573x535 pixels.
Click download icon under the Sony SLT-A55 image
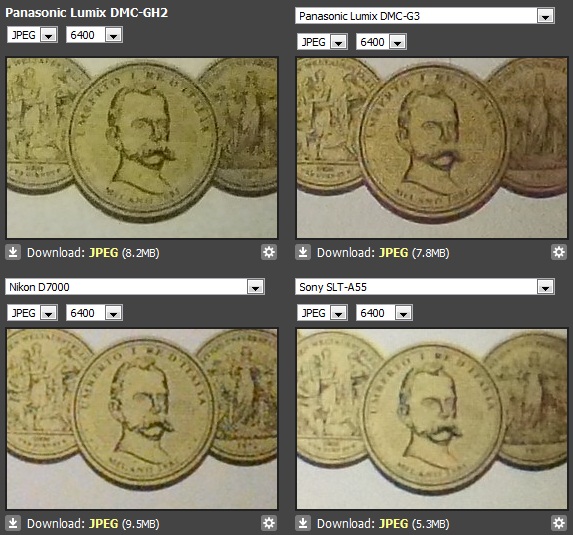click(303, 523)
